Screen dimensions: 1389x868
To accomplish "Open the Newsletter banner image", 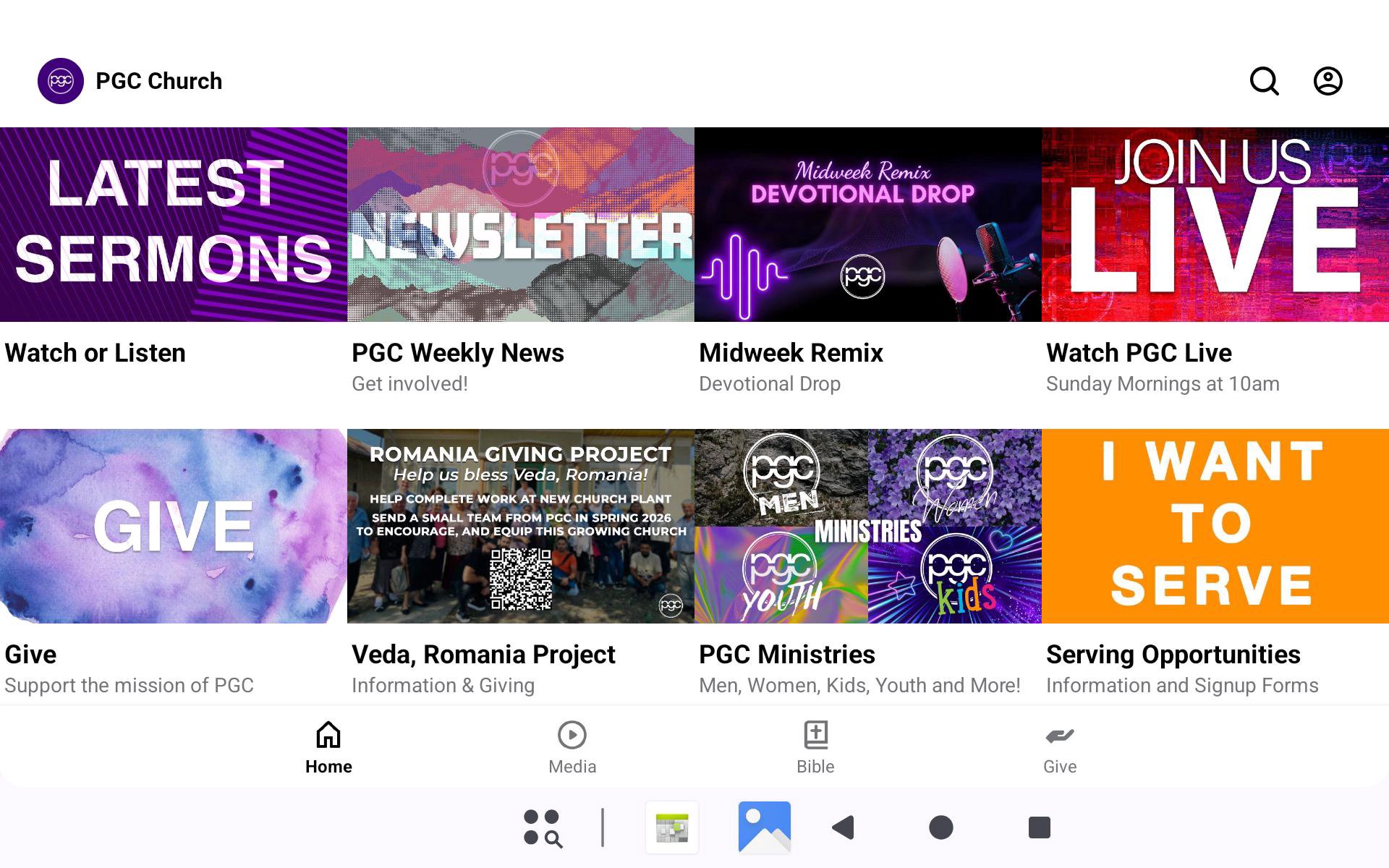I will pos(521,225).
